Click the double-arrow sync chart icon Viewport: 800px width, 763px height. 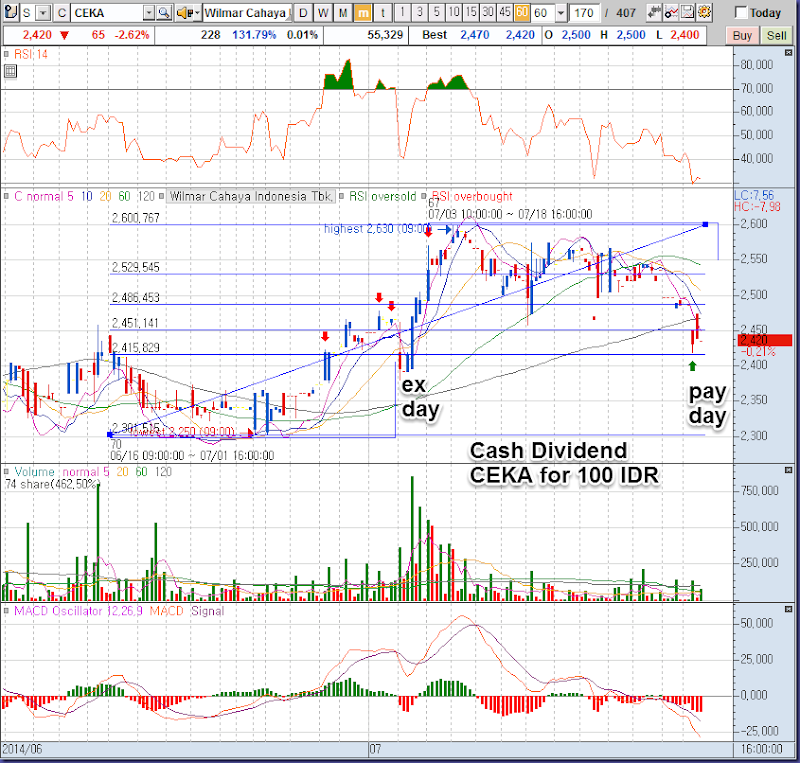pos(654,12)
